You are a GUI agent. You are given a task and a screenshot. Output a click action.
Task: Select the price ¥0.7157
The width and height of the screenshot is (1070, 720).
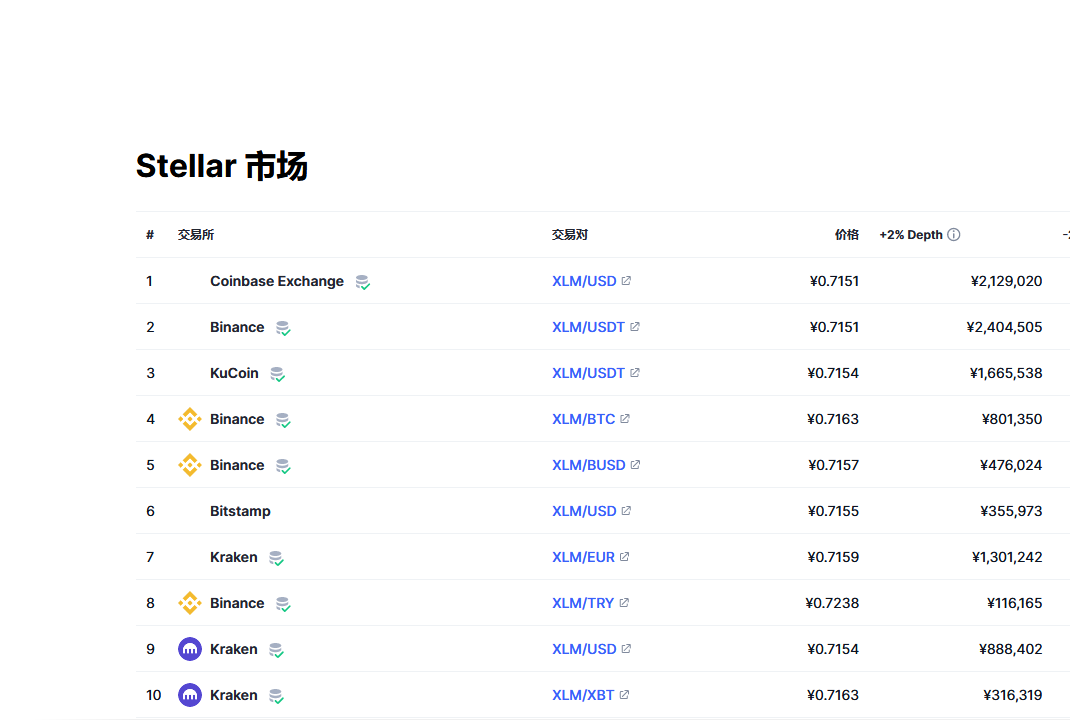[x=833, y=465]
